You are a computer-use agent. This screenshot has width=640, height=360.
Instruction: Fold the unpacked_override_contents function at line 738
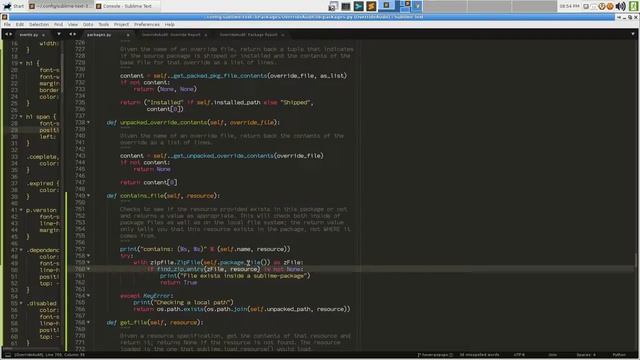tap(89, 122)
